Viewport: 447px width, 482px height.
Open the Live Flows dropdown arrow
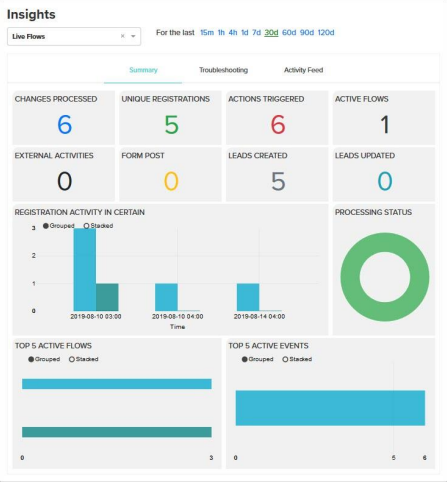[x=133, y=36]
